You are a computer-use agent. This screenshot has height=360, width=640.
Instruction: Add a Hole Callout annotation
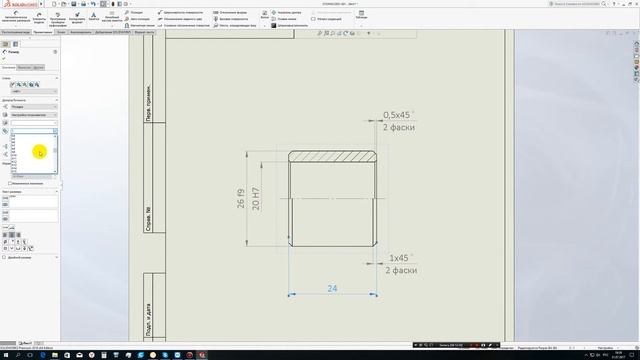click(x=184, y=25)
